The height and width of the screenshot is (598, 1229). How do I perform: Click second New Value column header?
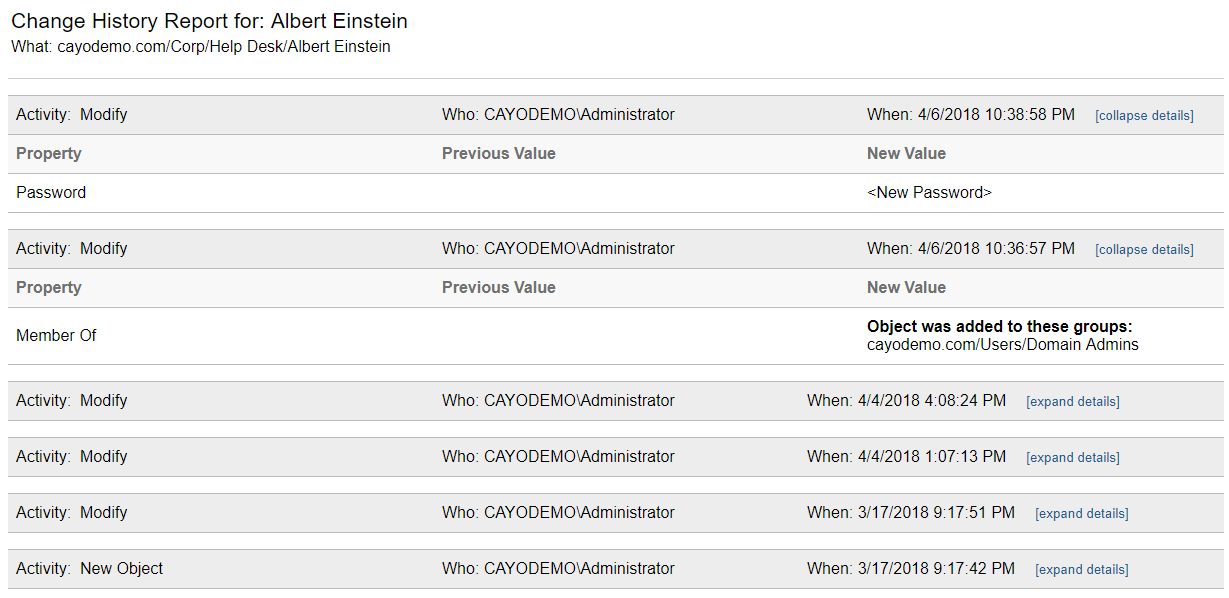906,288
